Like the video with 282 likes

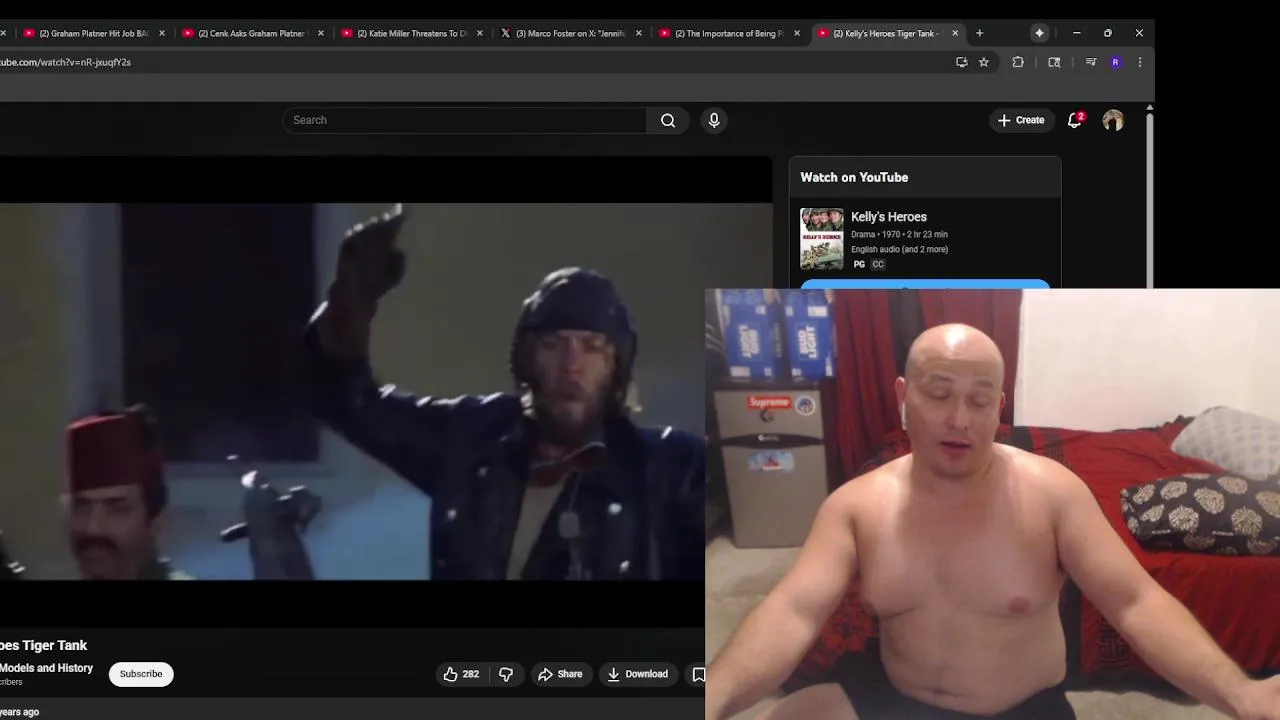461,674
